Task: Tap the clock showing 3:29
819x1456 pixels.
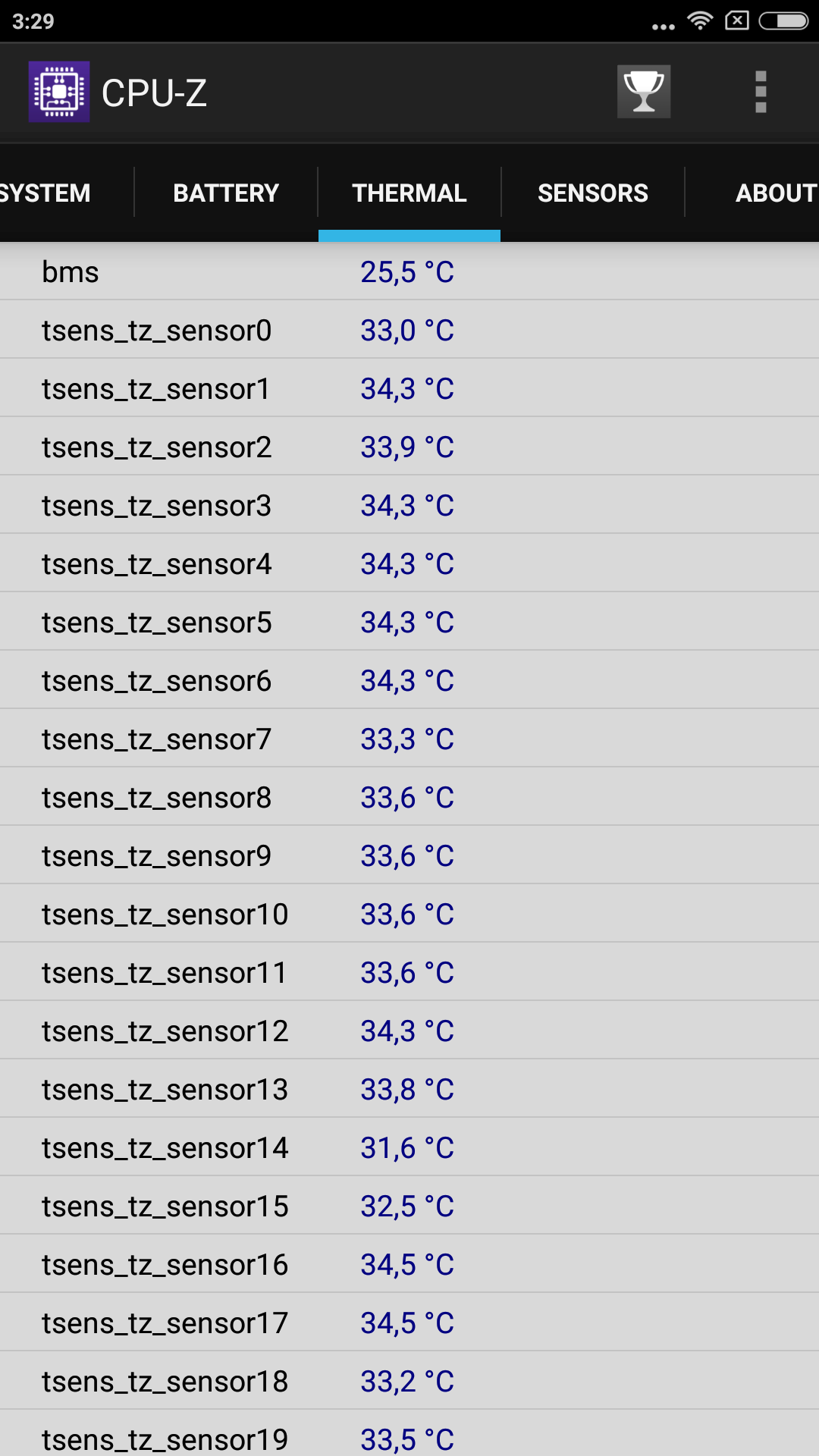Action: click(33, 21)
